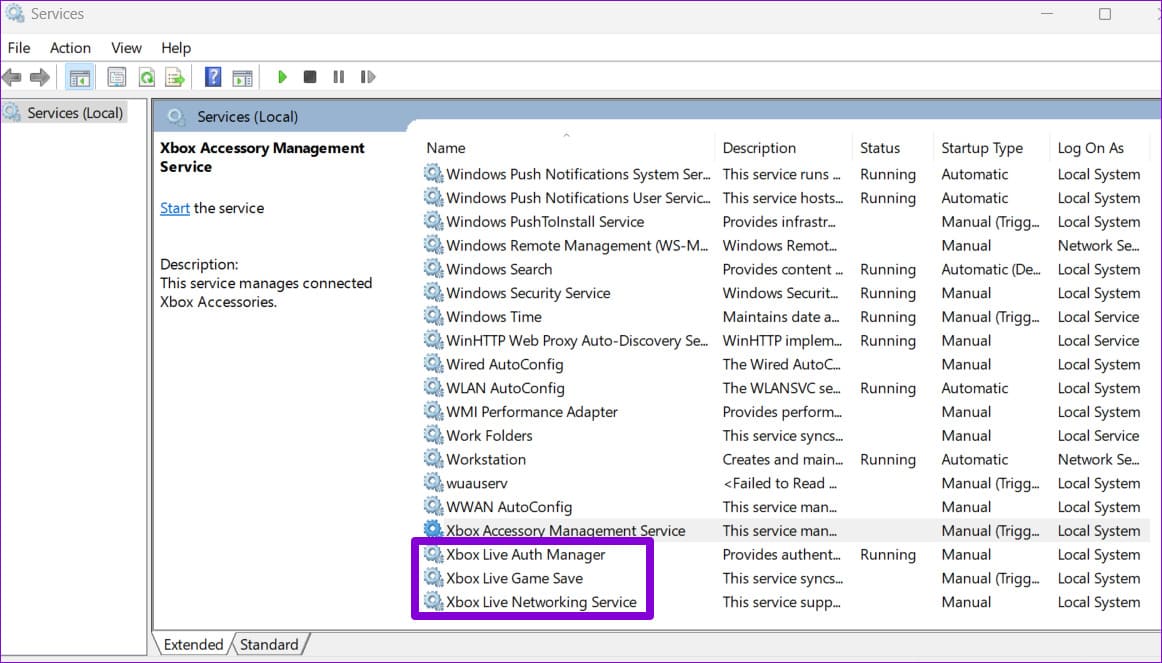Maximize the Services window
The width and height of the screenshot is (1162, 663).
pos(1105,14)
